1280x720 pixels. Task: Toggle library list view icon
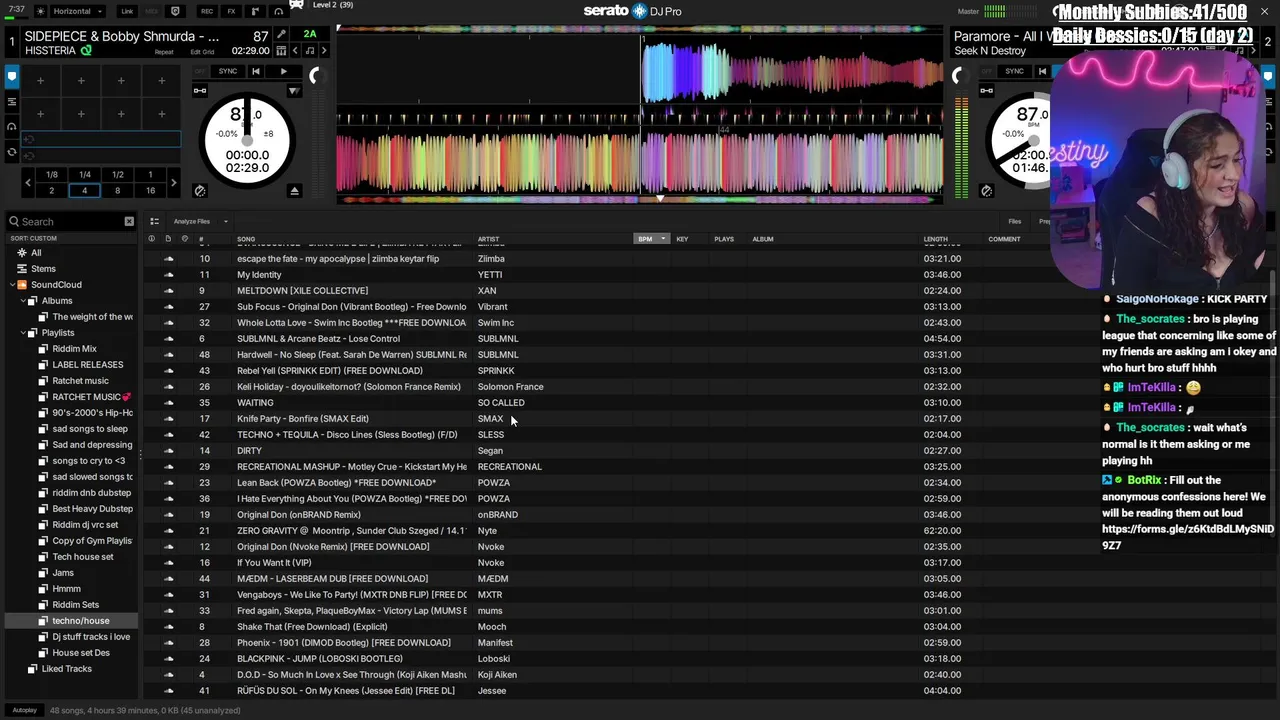pos(154,221)
